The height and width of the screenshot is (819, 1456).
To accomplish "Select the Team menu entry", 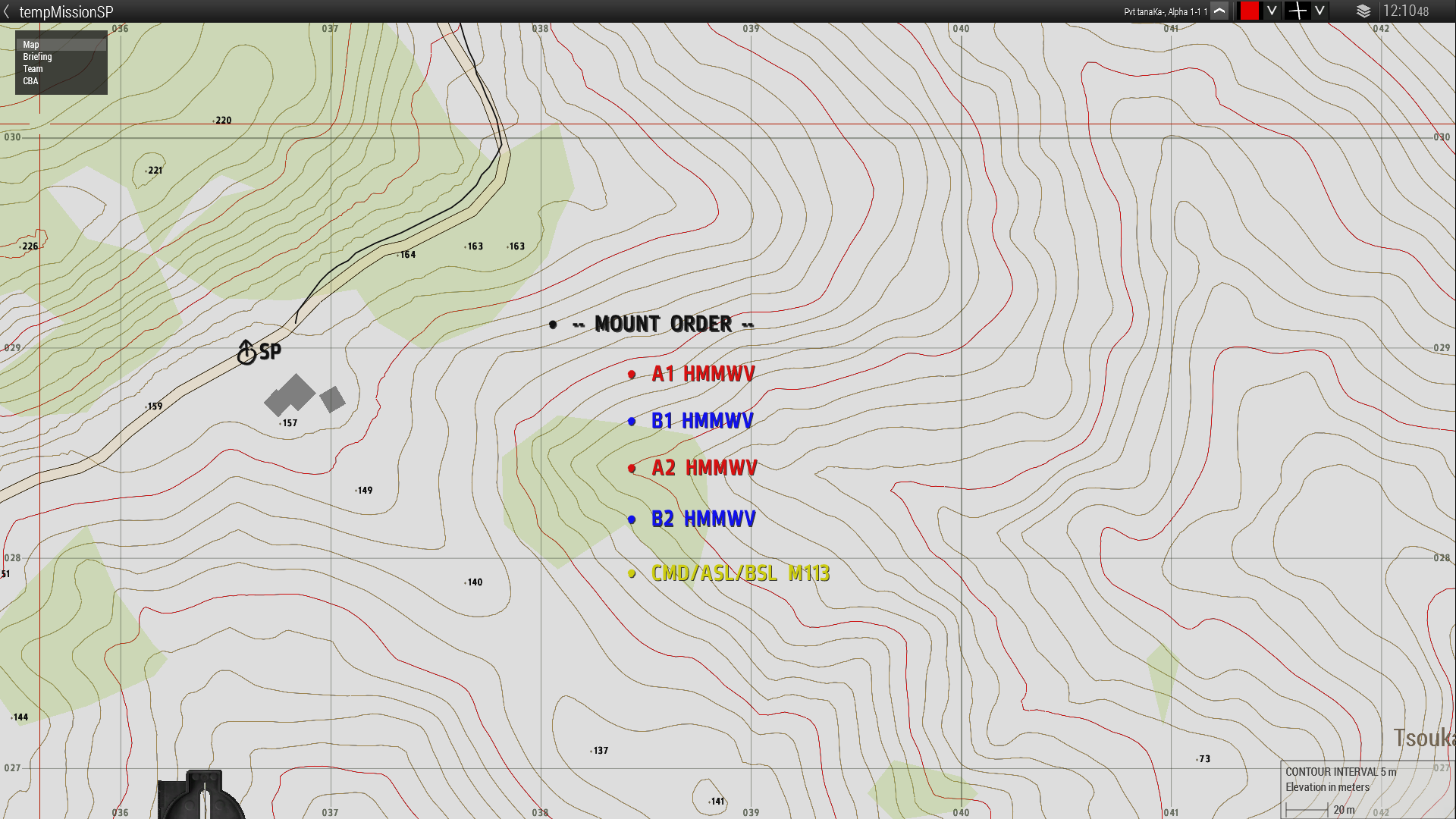I will (x=33, y=69).
